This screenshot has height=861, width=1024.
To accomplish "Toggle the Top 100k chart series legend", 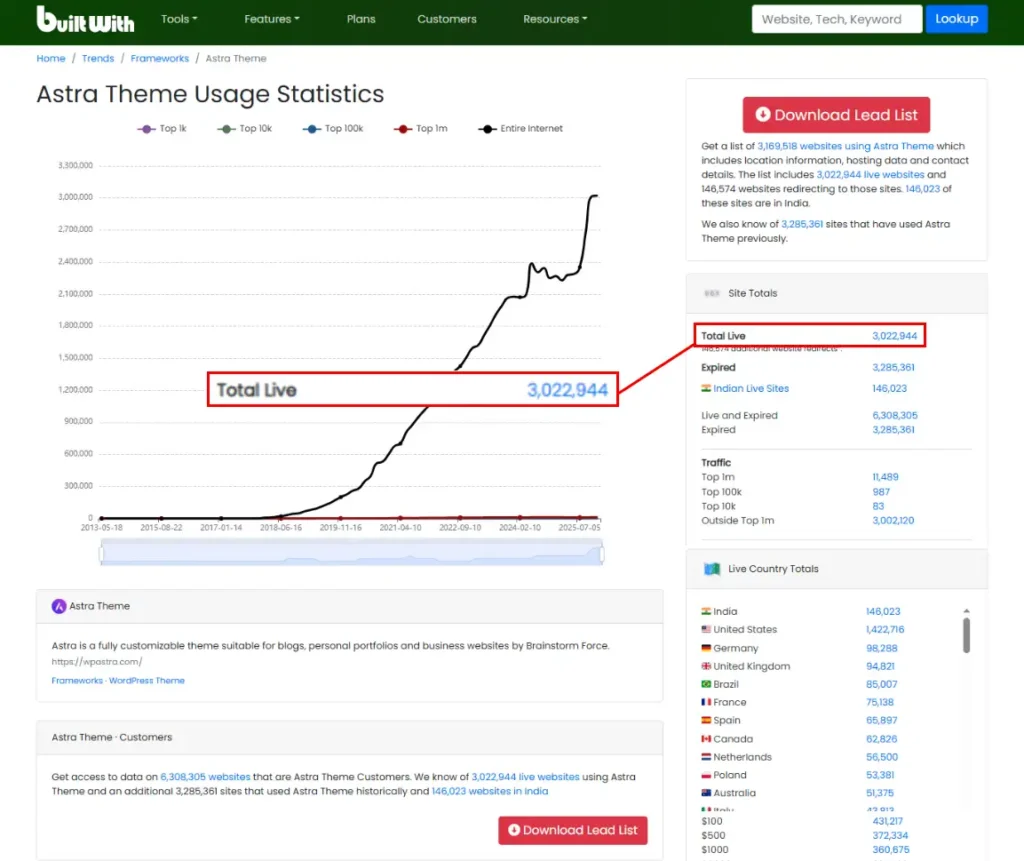I will (331, 129).
